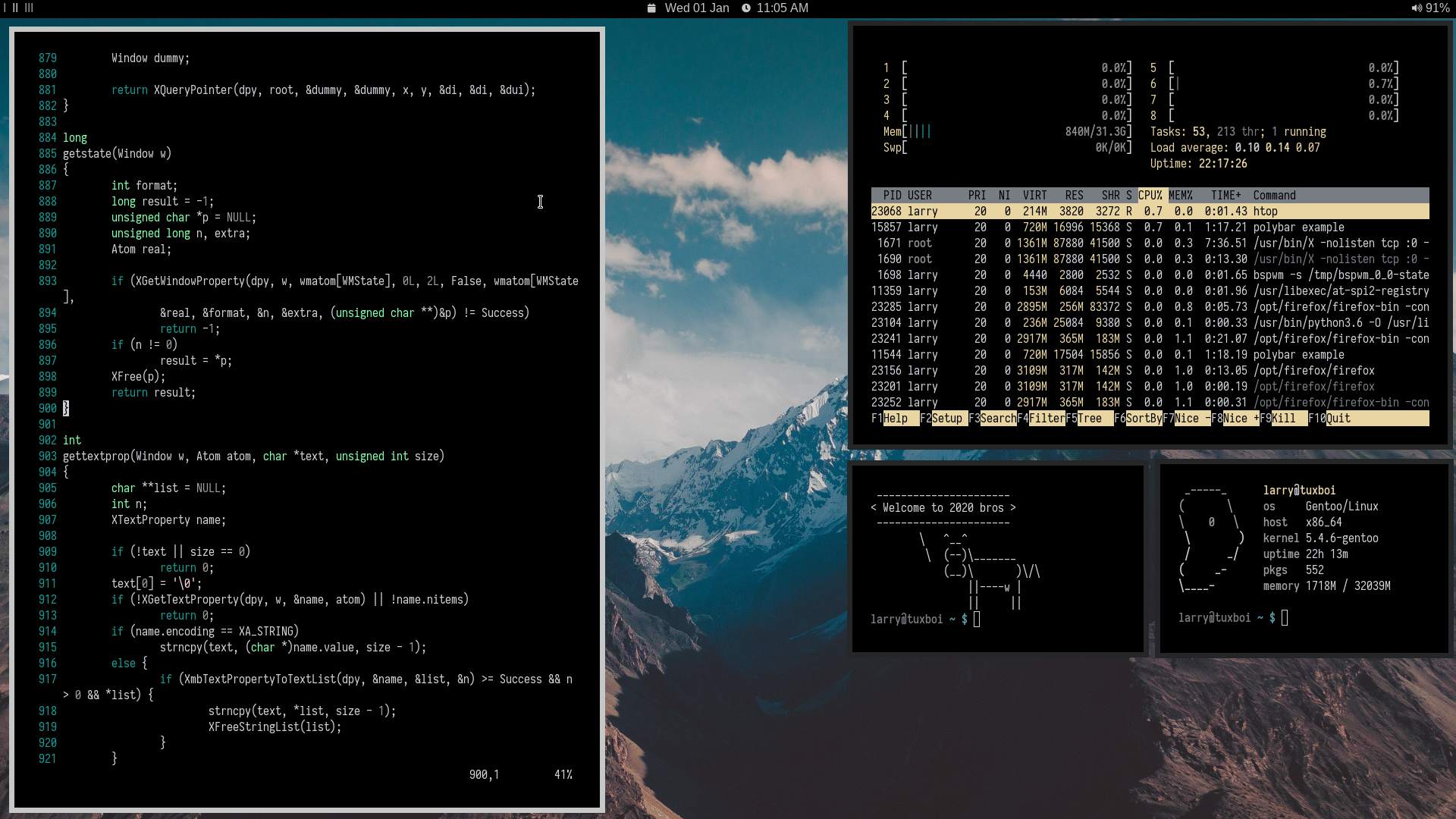The width and height of the screenshot is (1456, 819).
Task: Sort by MEM% column header
Action: click(1181, 196)
